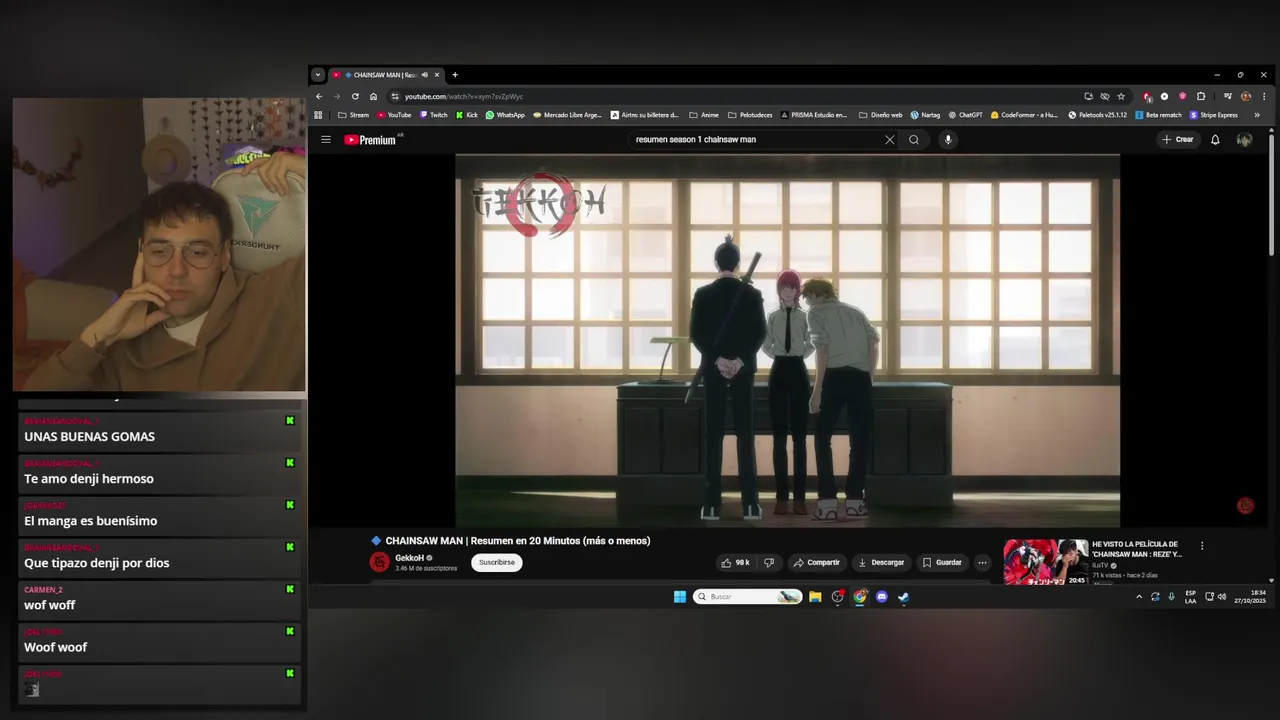Open the YouTube bookmark in bookmarks bar
This screenshot has height=720, width=1280.
tap(394, 115)
